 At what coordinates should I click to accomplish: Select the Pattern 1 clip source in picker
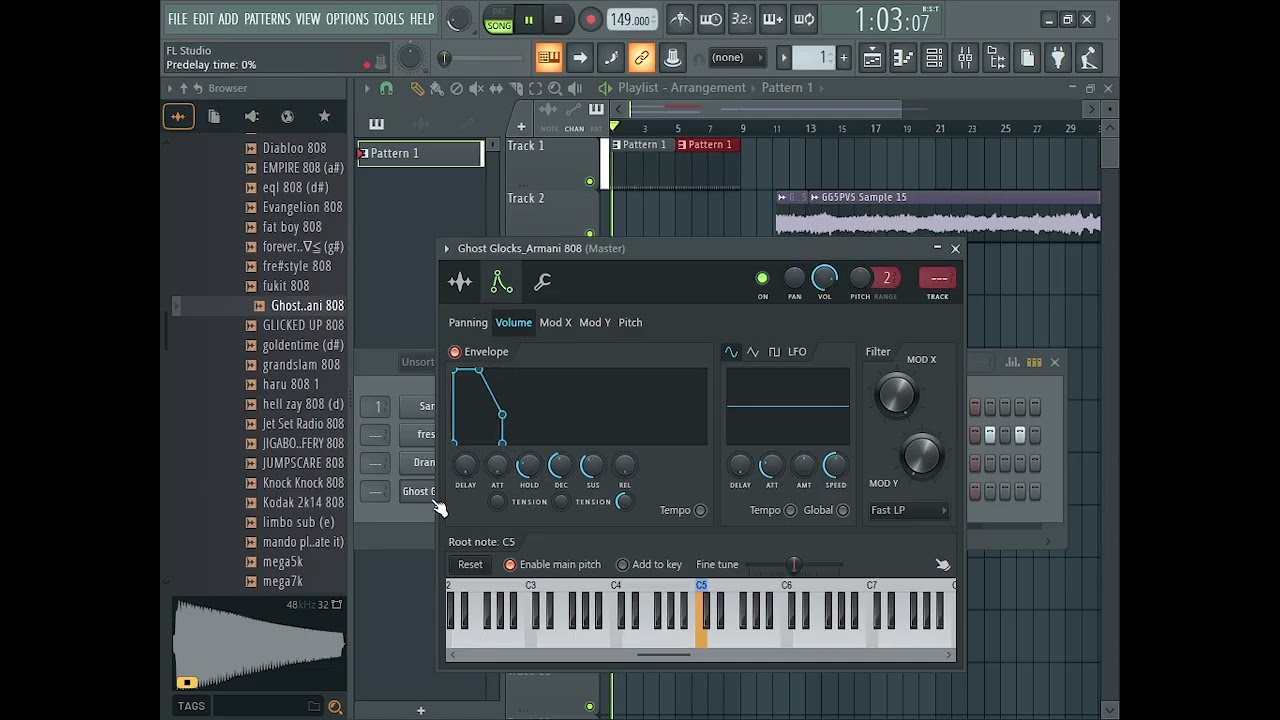click(x=421, y=154)
